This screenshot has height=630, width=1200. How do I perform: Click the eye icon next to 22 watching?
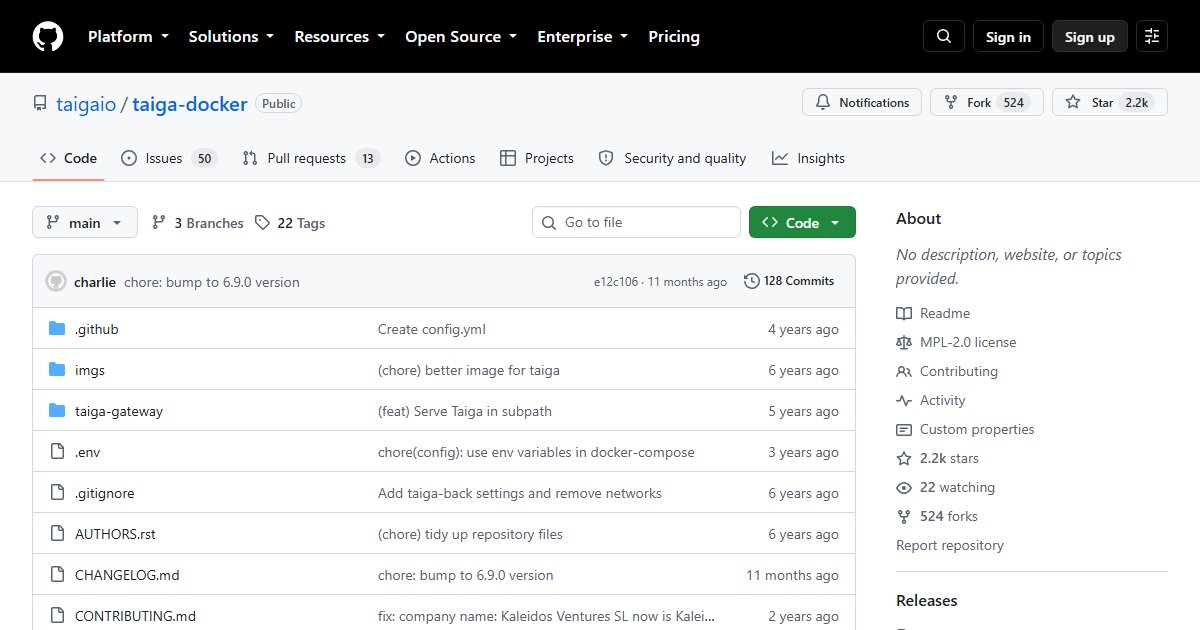[904, 487]
